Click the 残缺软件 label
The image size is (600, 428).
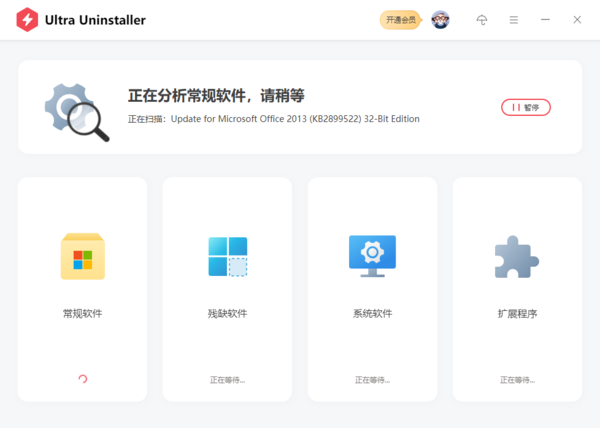click(227, 313)
